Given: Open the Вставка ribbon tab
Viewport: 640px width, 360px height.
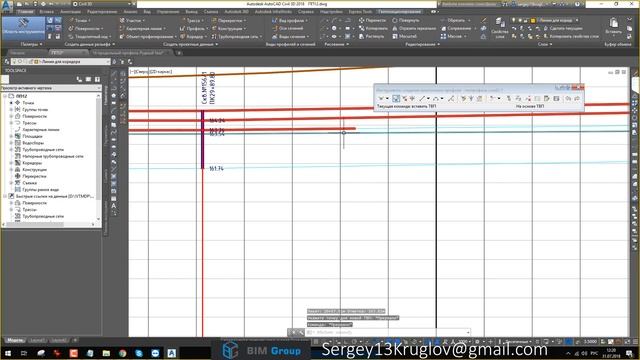Looking at the screenshot, I should pos(46,11).
